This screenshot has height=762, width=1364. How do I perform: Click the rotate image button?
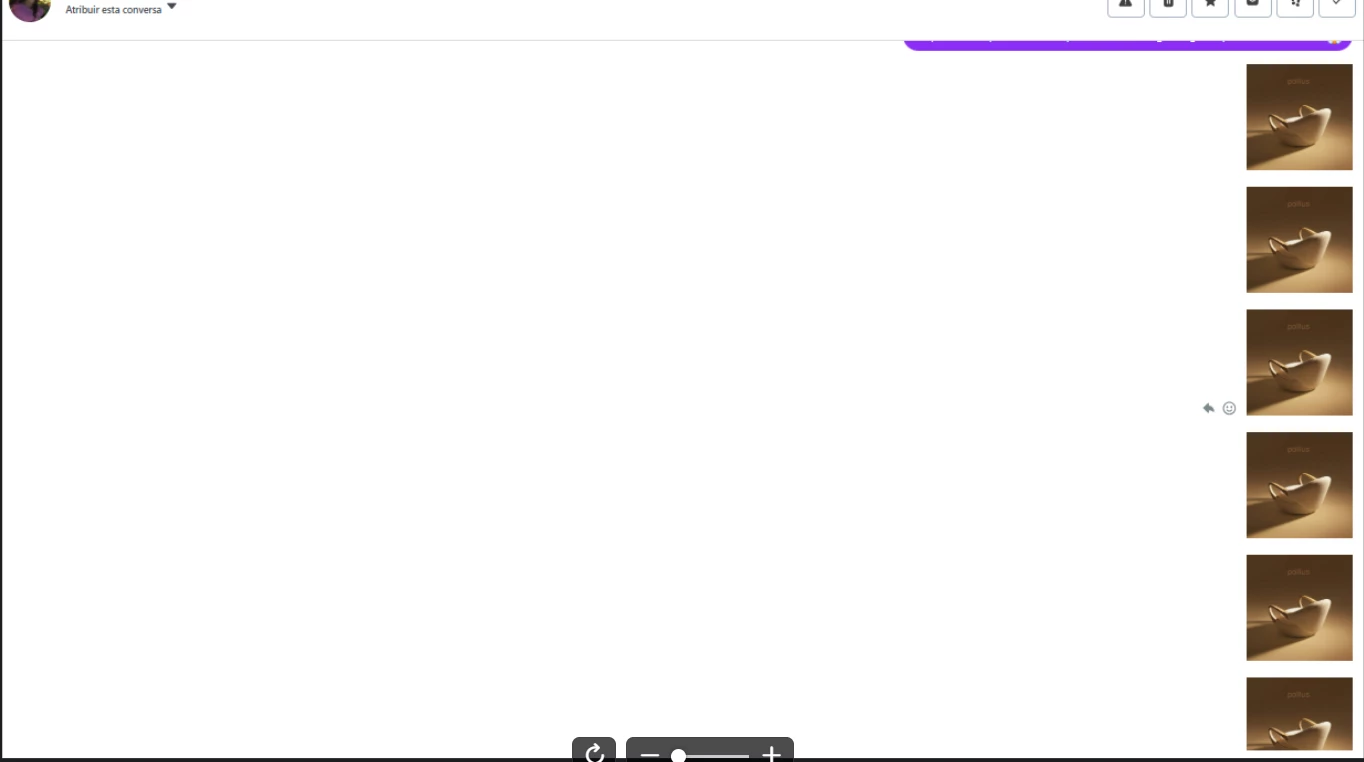(x=594, y=750)
